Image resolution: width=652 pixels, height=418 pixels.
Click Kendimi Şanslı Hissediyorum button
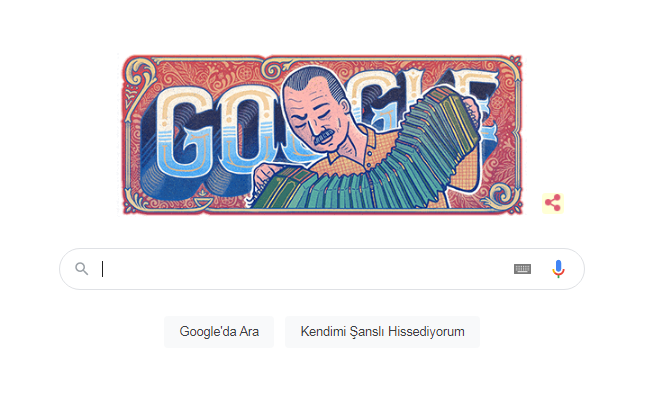(x=382, y=331)
